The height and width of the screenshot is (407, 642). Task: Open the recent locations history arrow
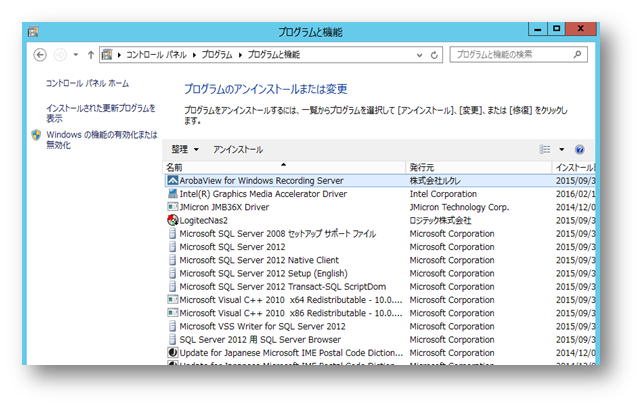tap(76, 54)
